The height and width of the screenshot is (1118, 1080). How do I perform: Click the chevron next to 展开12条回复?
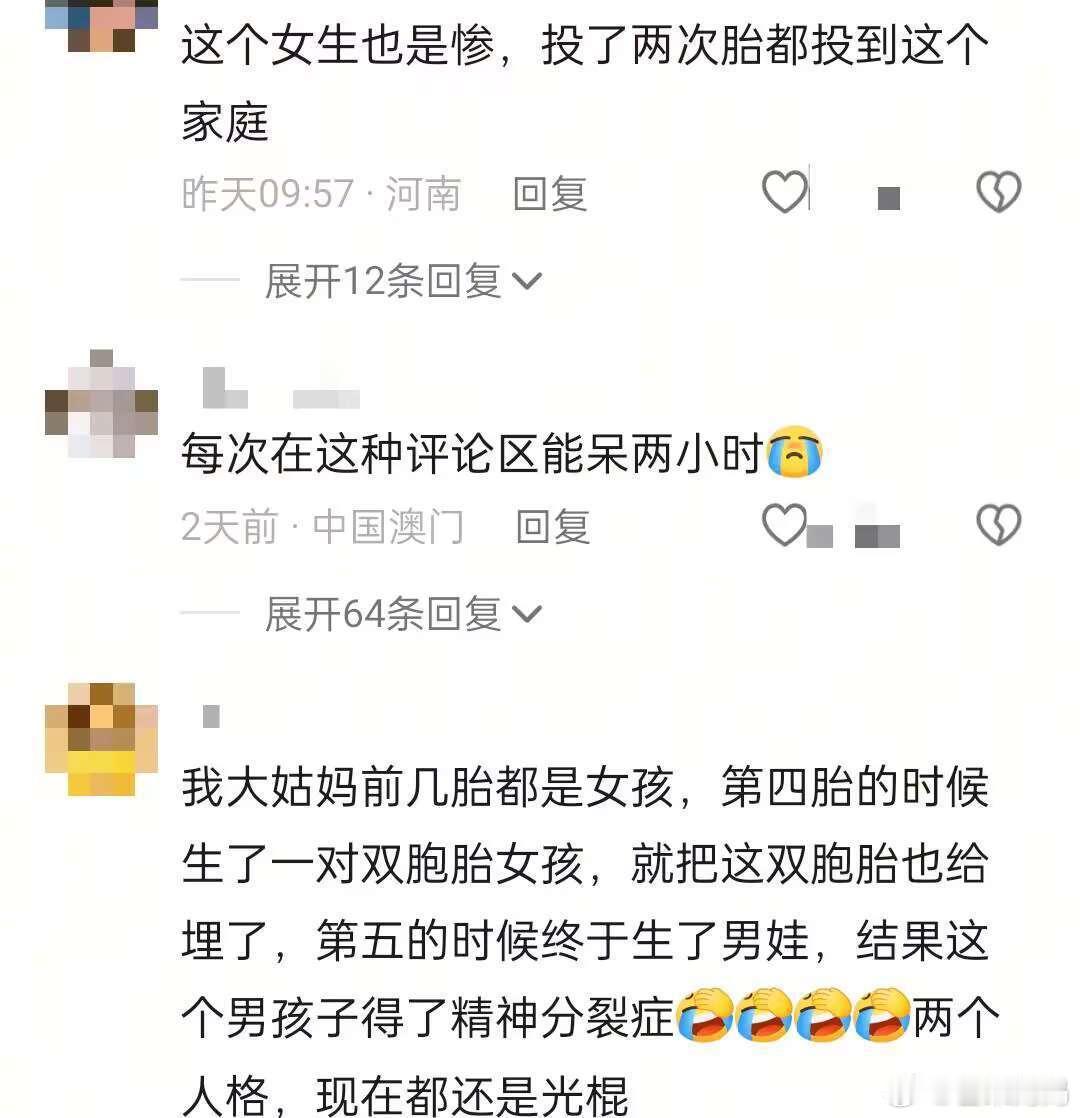(x=528, y=282)
